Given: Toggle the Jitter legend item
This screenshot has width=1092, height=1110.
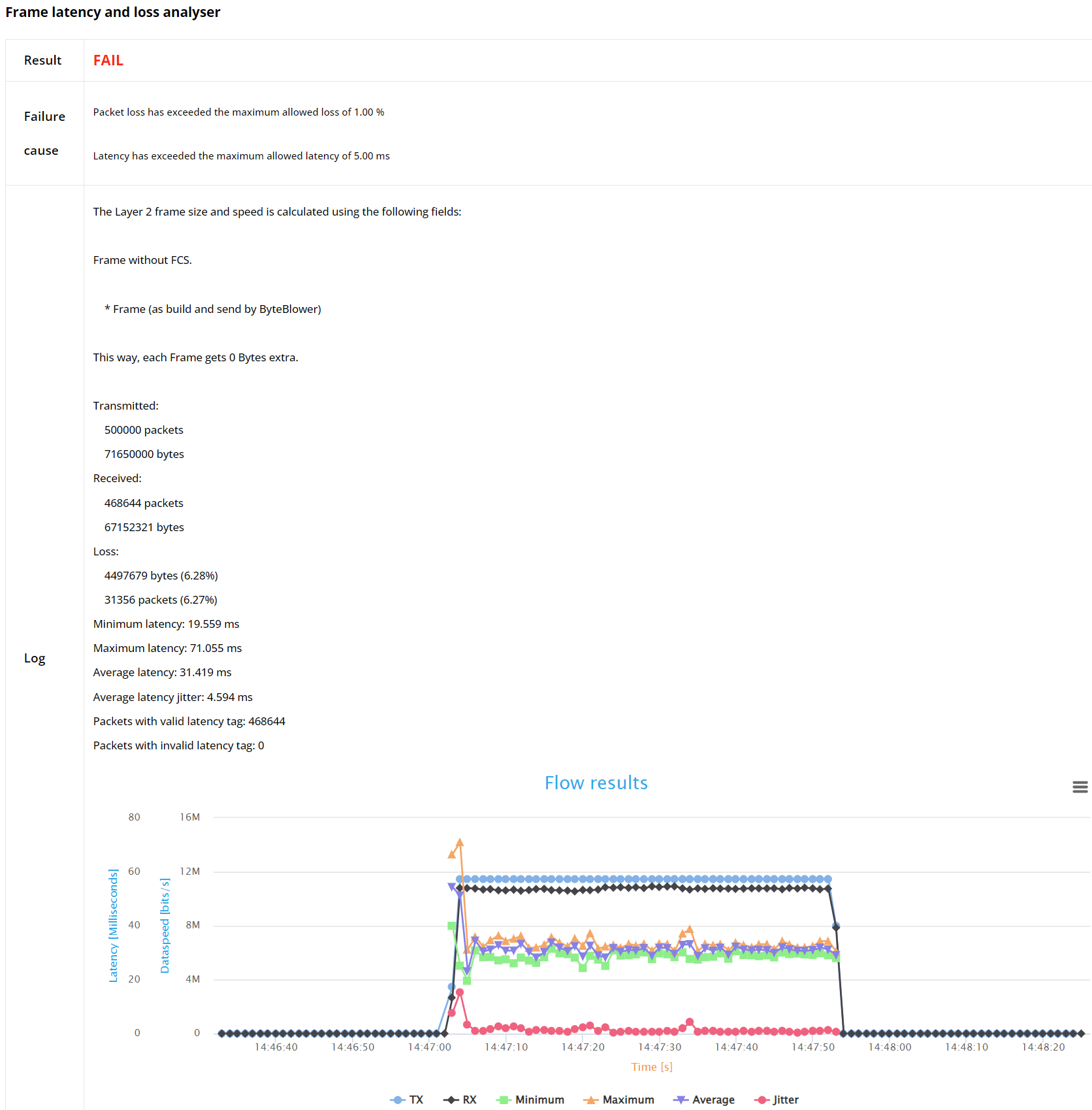Looking at the screenshot, I should (x=777, y=1100).
